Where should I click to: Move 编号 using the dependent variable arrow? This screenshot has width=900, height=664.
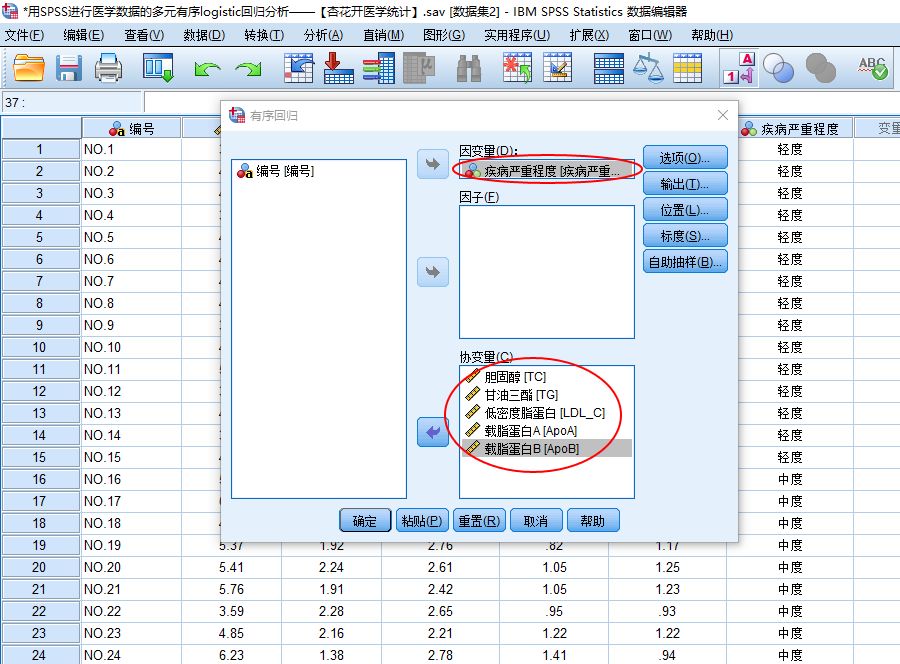(x=432, y=165)
